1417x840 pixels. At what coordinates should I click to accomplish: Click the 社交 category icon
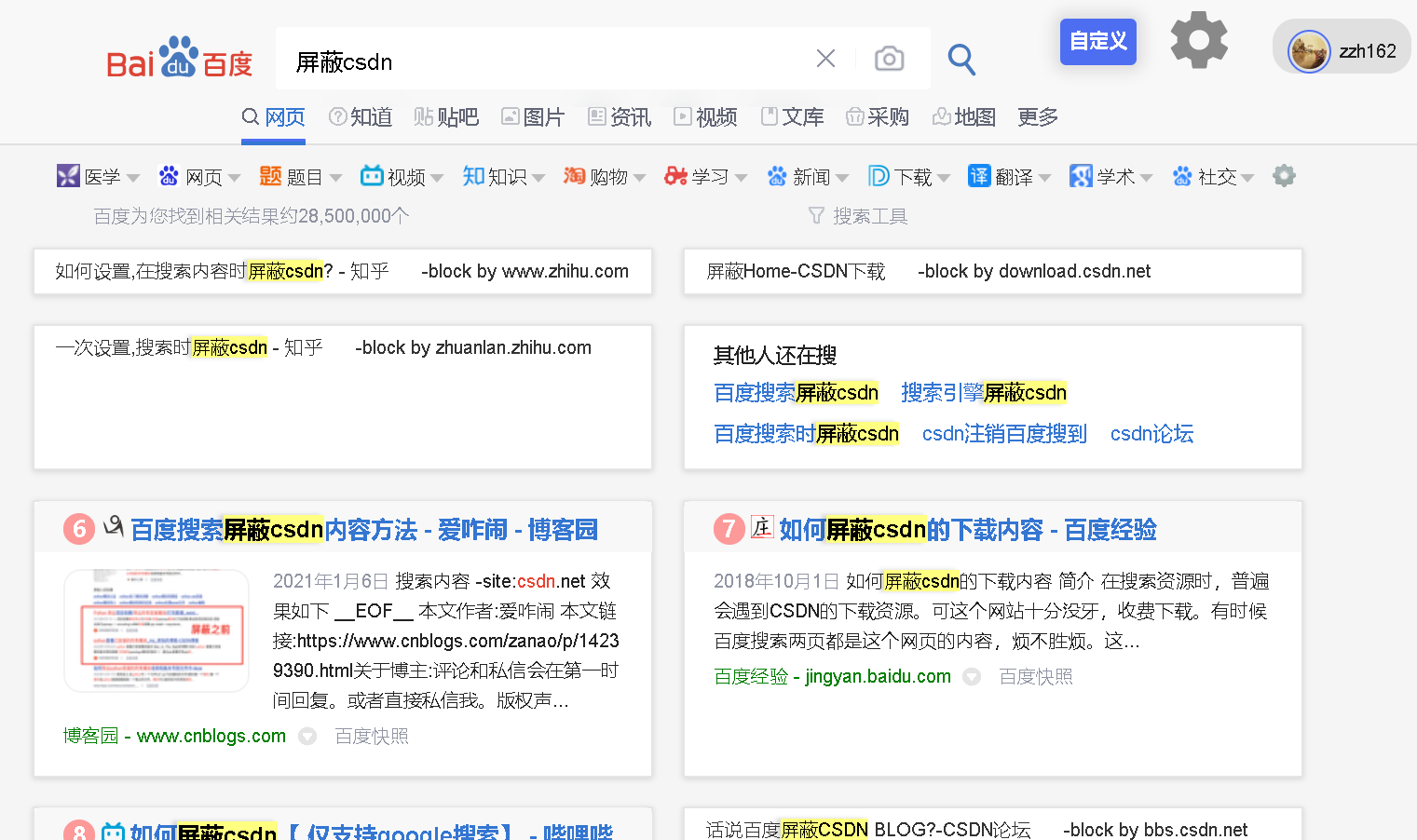[x=1182, y=176]
